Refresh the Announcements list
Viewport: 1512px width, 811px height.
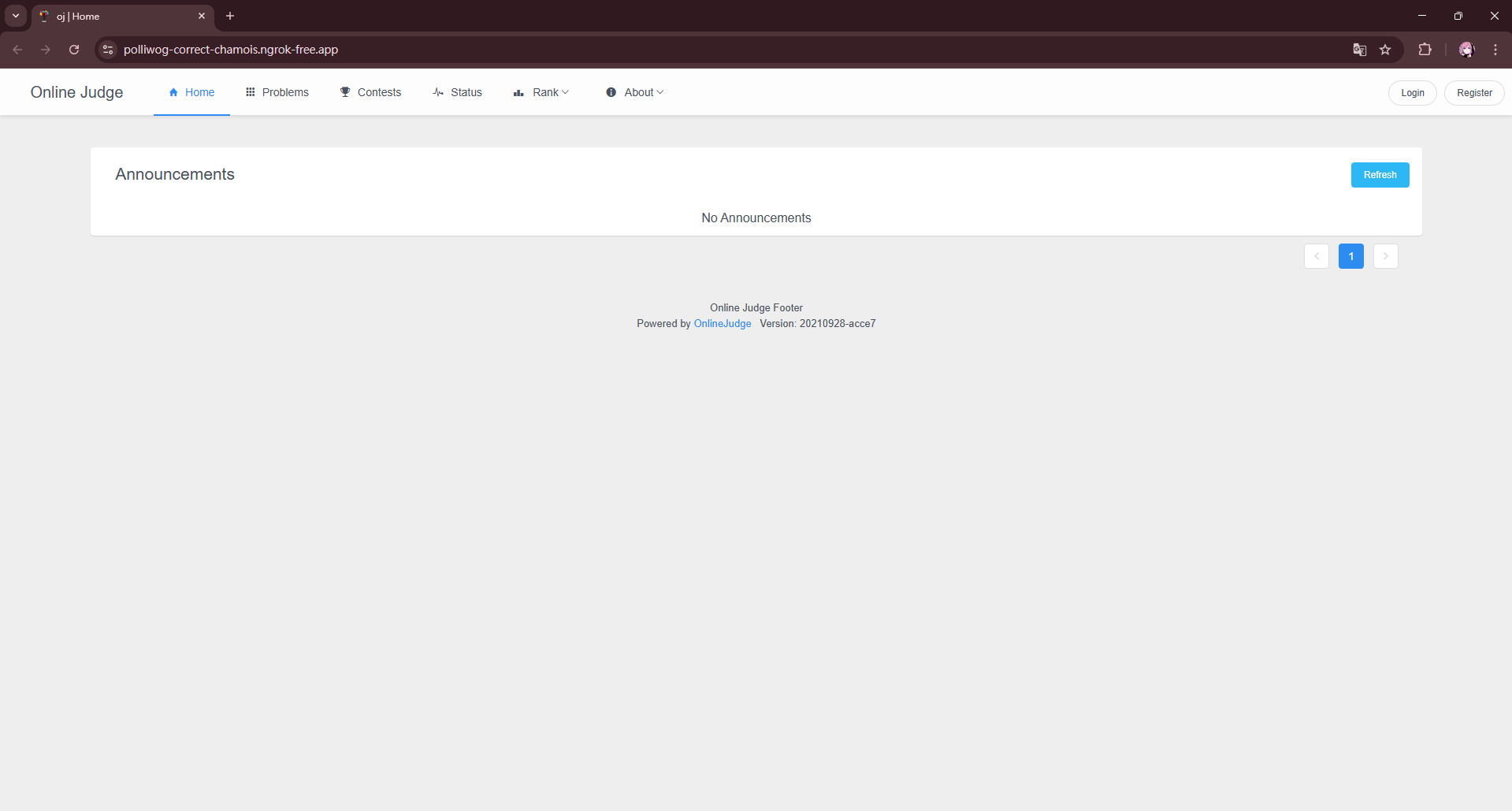(x=1380, y=175)
